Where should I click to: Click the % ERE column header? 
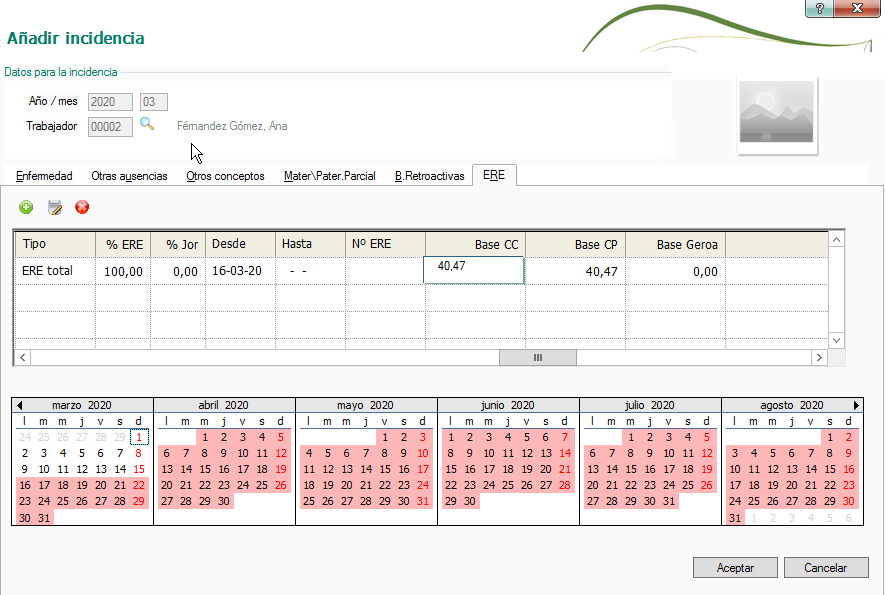click(123, 244)
